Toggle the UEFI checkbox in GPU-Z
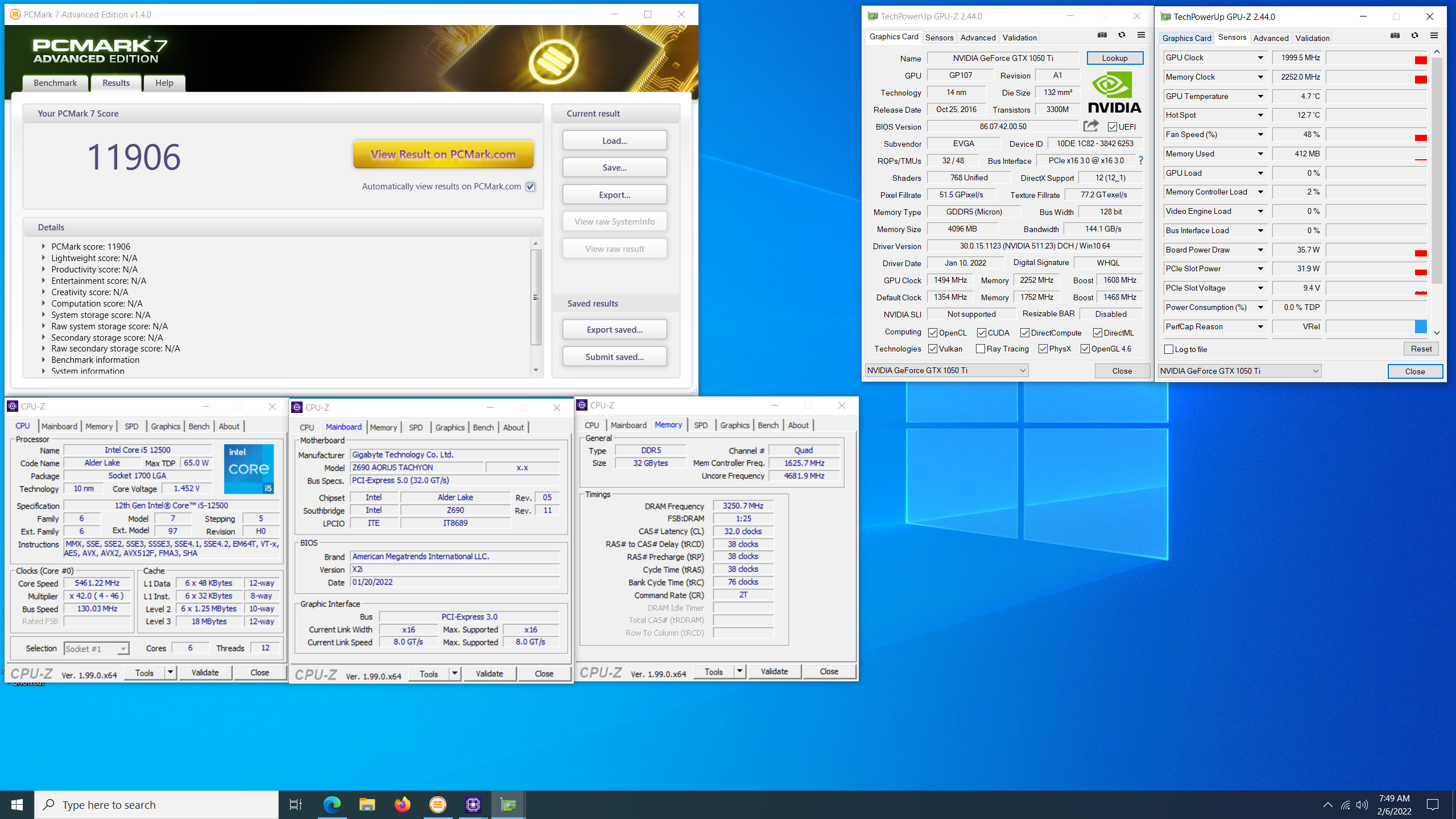This screenshot has width=1456, height=819. [1112, 127]
